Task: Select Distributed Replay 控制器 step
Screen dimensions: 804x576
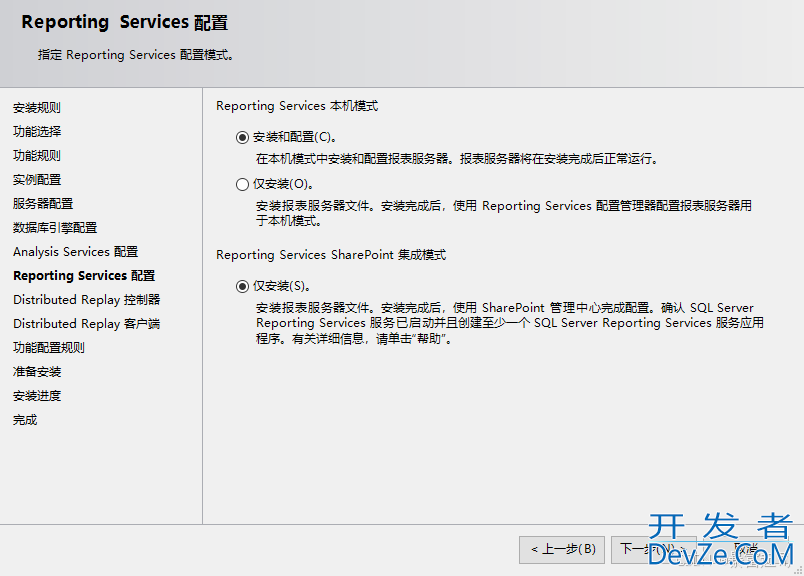Action: [x=87, y=300]
